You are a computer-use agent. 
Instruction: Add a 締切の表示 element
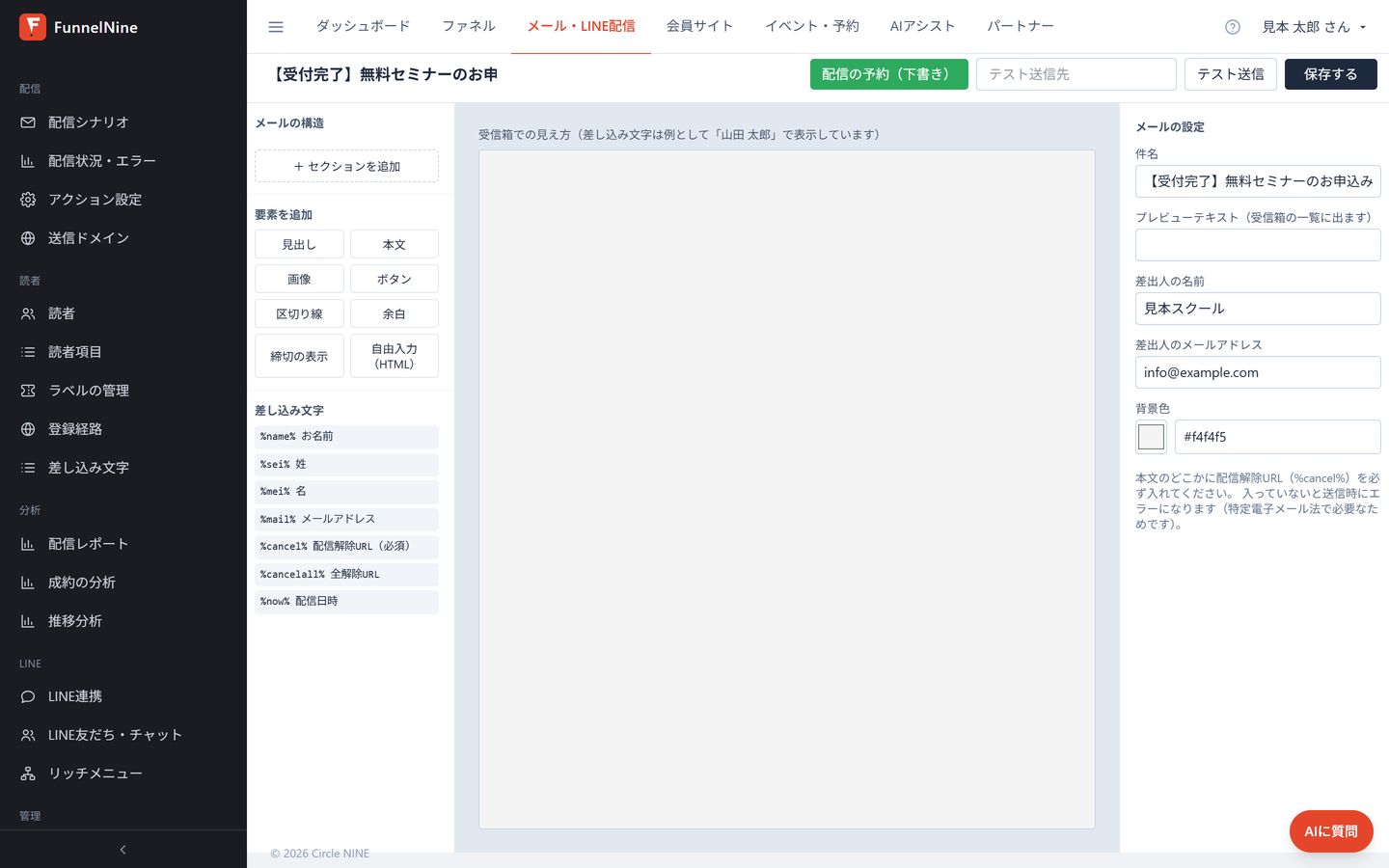[x=299, y=356]
